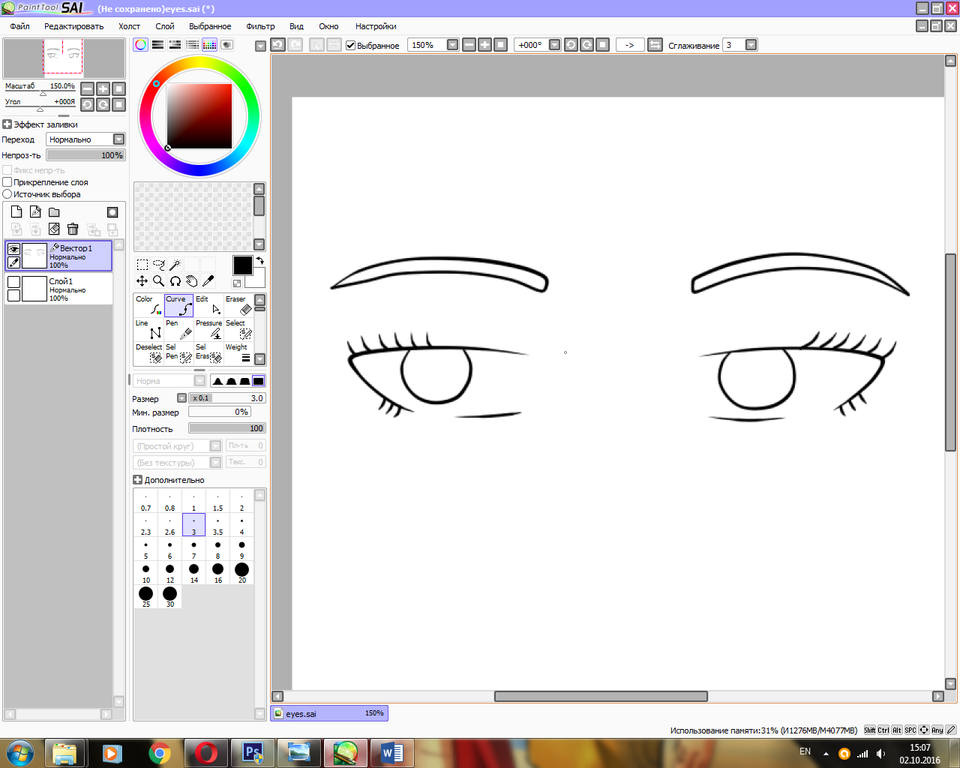Open Google Chrome from the taskbar
The height and width of the screenshot is (768, 960).
(x=158, y=752)
